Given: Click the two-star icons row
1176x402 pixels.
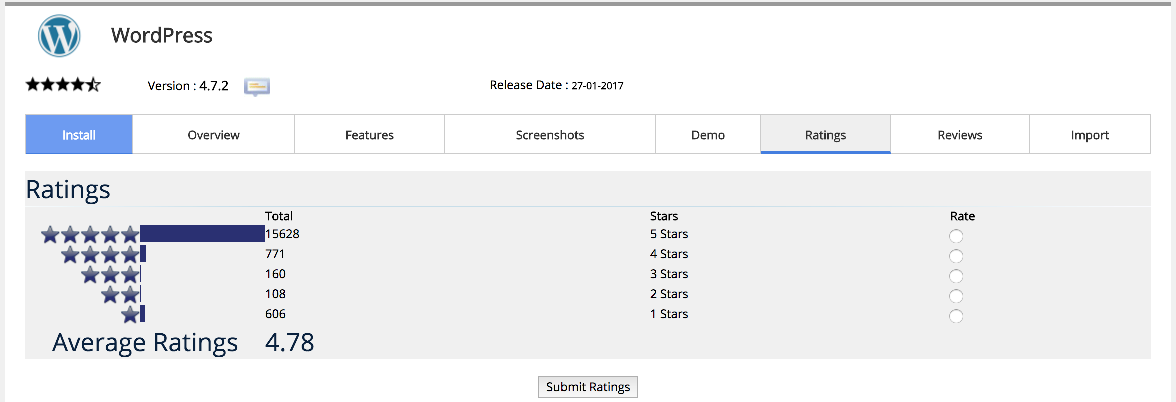Looking at the screenshot, I should (120, 295).
